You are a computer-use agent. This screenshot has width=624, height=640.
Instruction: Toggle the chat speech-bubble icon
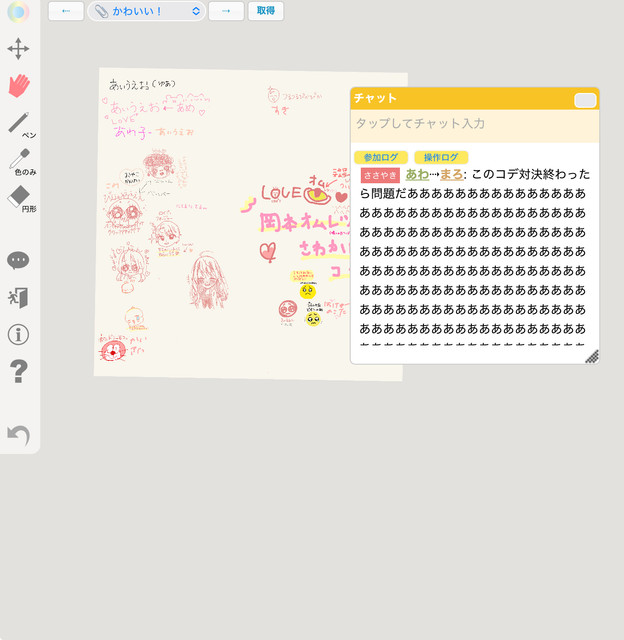coord(18,261)
